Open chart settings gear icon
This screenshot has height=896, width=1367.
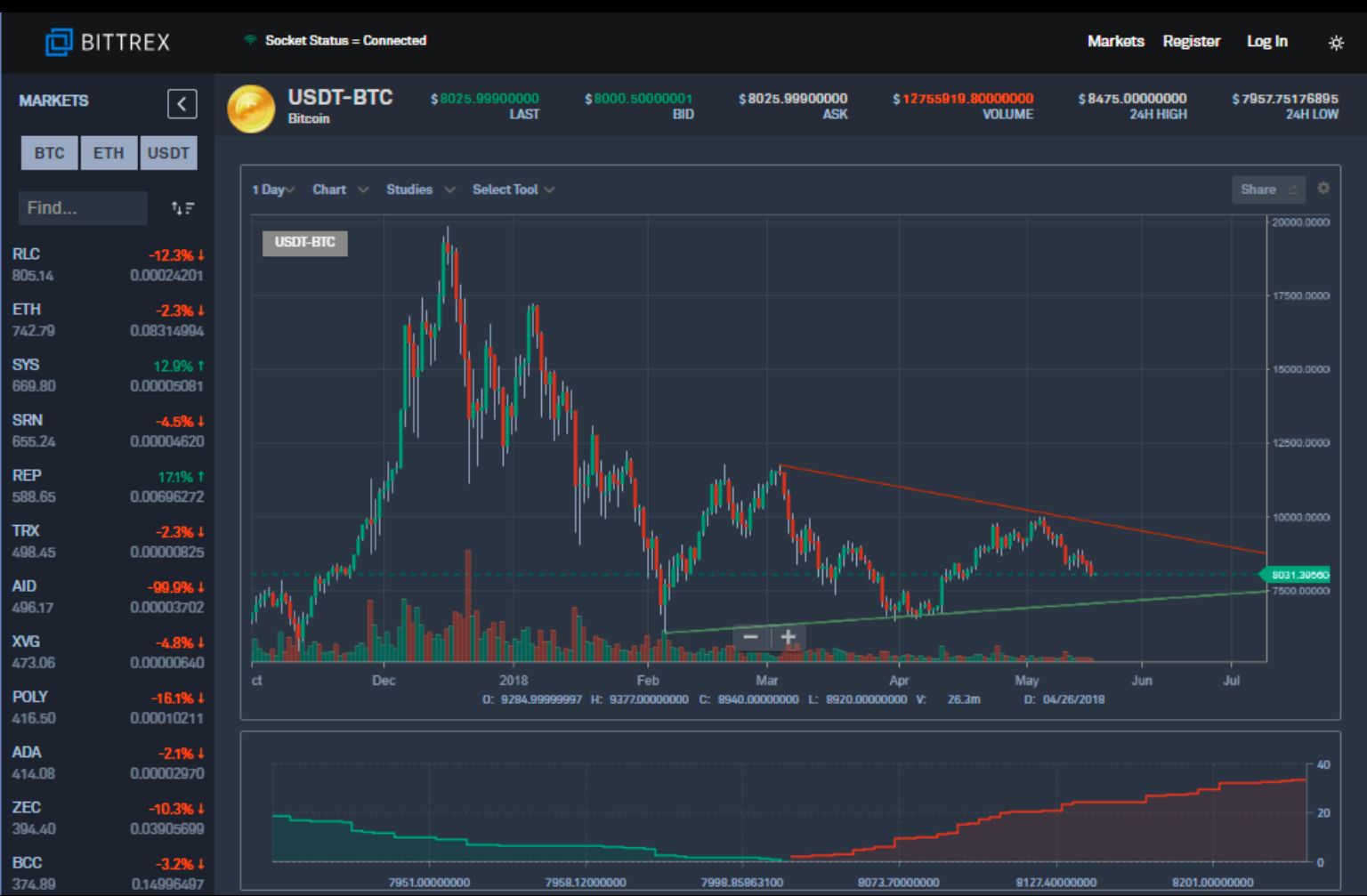point(1323,189)
